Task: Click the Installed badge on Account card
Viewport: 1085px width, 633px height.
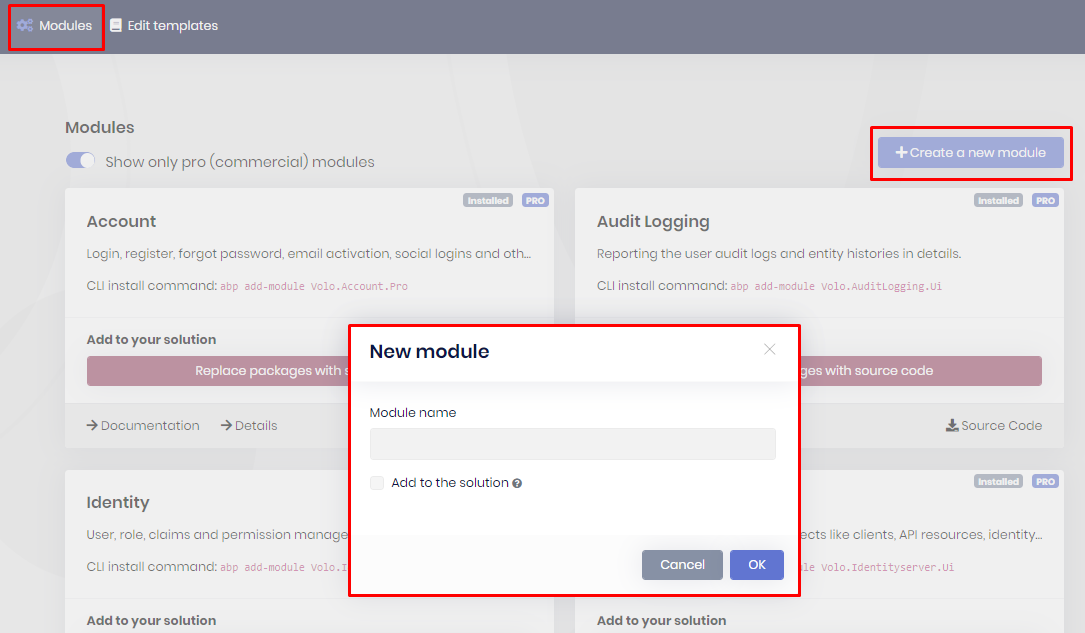Action: point(488,200)
